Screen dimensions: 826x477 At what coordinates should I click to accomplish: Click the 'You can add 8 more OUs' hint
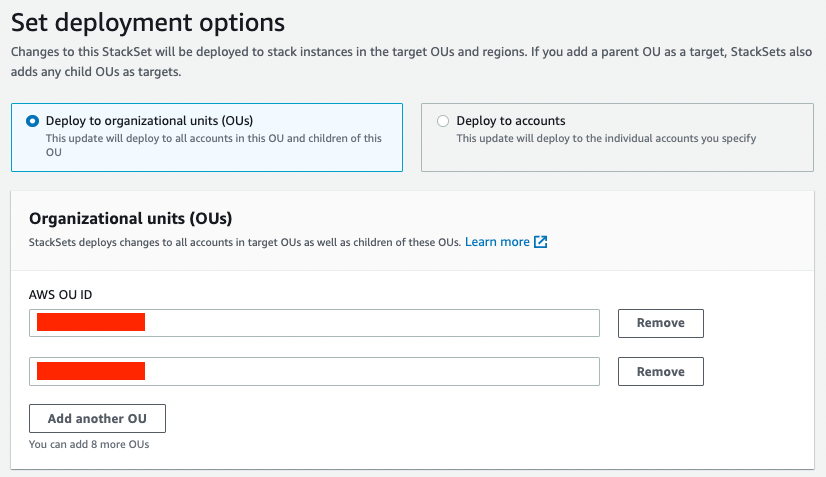(x=89, y=444)
